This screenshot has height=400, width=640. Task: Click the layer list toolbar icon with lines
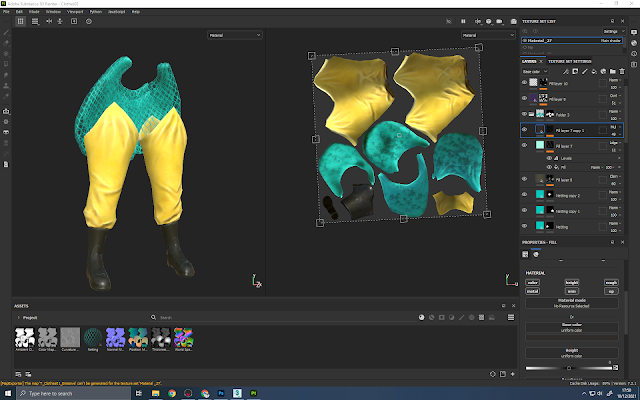[36, 21]
